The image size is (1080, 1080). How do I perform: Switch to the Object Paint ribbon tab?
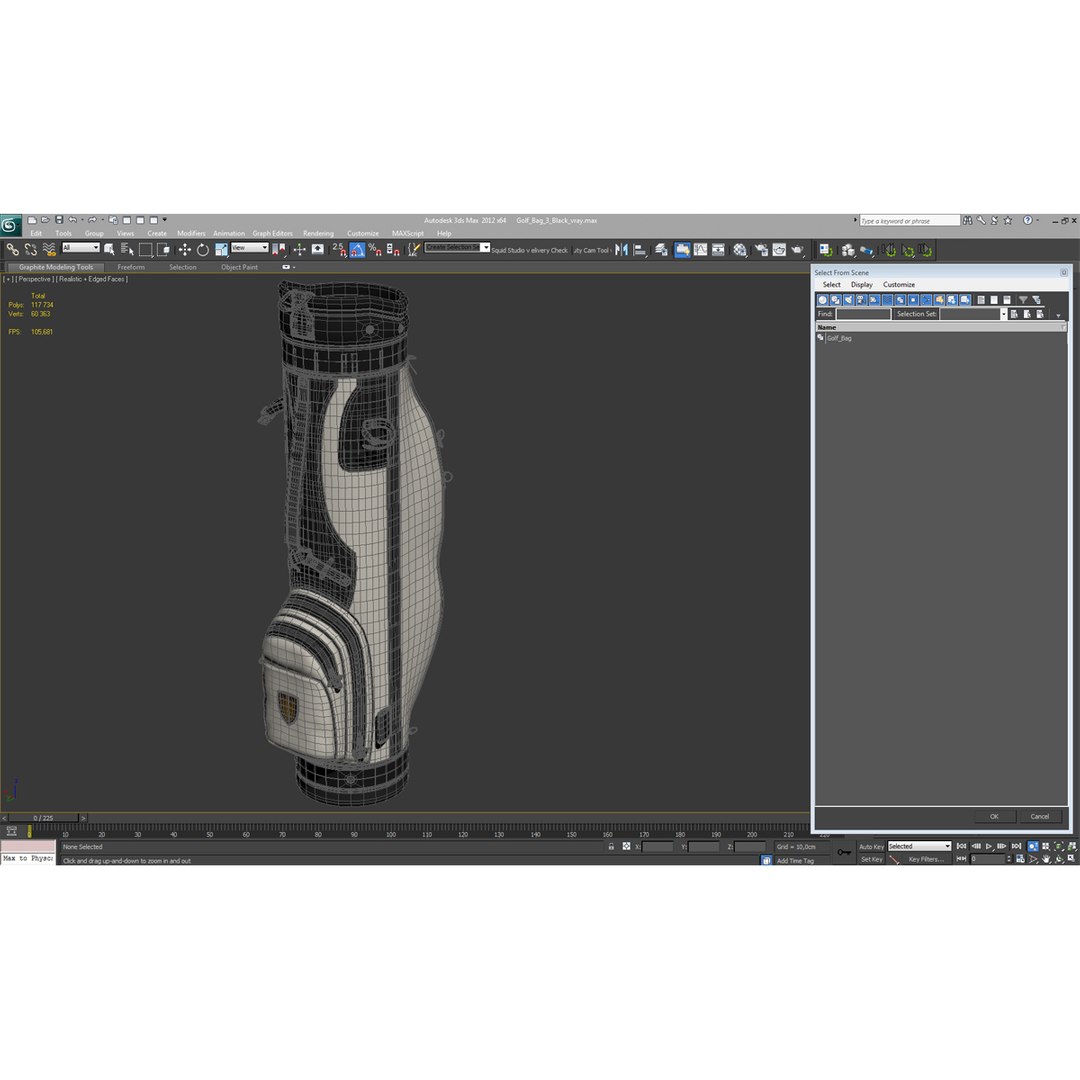[x=239, y=267]
